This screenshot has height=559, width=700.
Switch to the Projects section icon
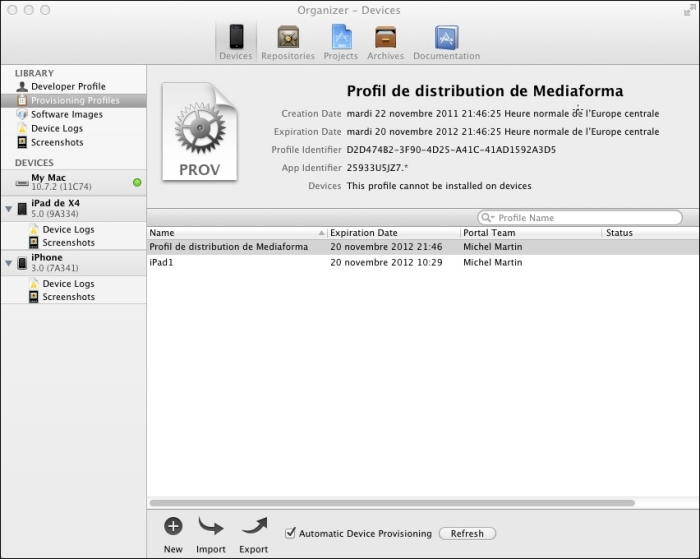click(x=341, y=38)
